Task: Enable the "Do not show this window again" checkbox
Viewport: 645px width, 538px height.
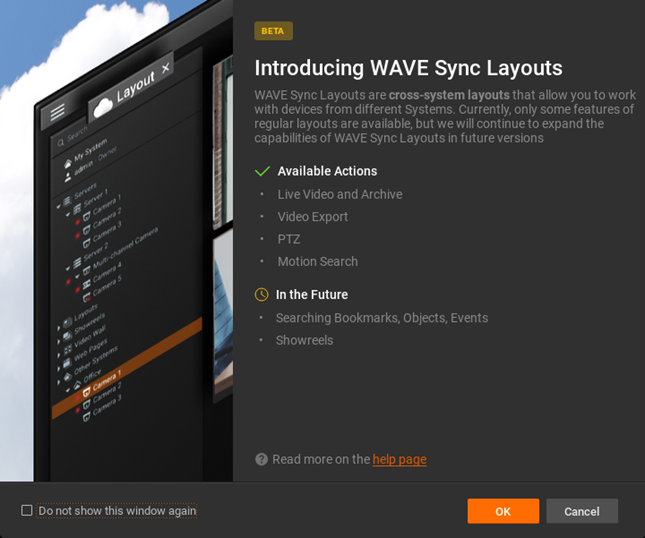Action: coord(27,510)
